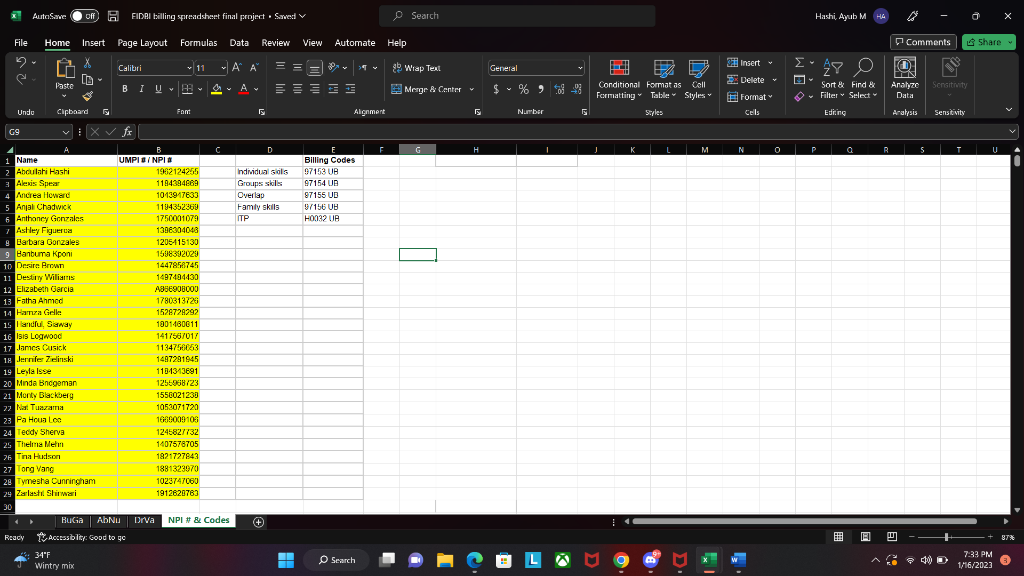Image resolution: width=1024 pixels, height=576 pixels.
Task: Open Cell Styles gallery
Action: click(x=698, y=79)
